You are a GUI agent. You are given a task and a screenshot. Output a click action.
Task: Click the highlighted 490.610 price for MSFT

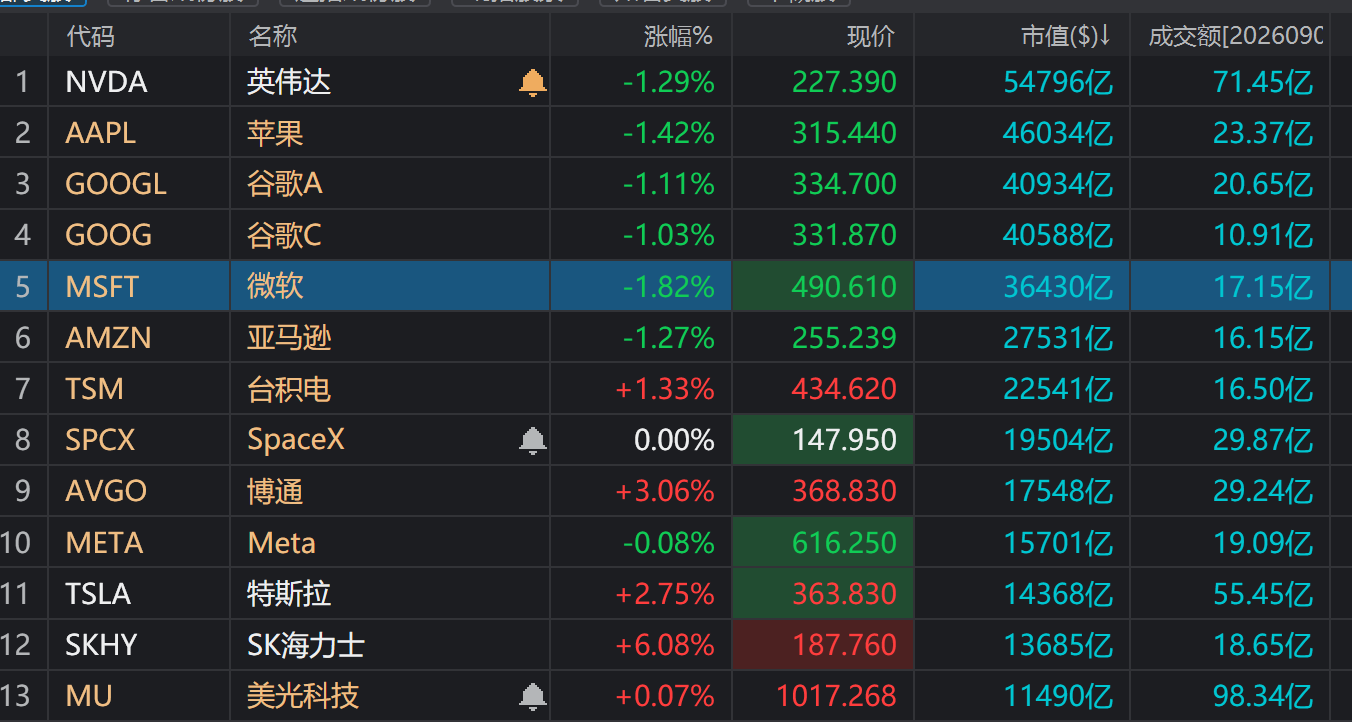pos(845,287)
